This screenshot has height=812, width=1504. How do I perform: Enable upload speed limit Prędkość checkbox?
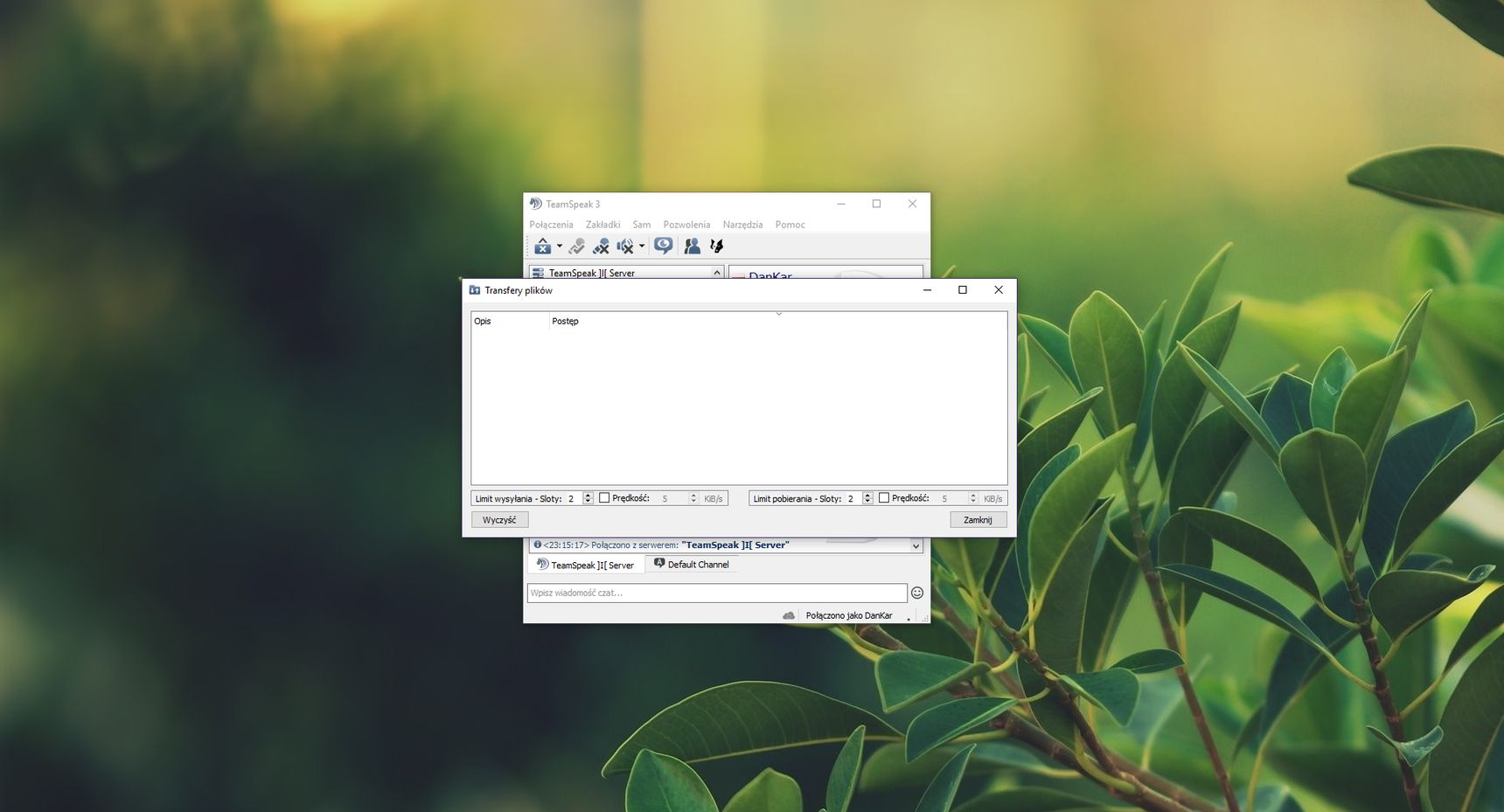click(x=604, y=498)
